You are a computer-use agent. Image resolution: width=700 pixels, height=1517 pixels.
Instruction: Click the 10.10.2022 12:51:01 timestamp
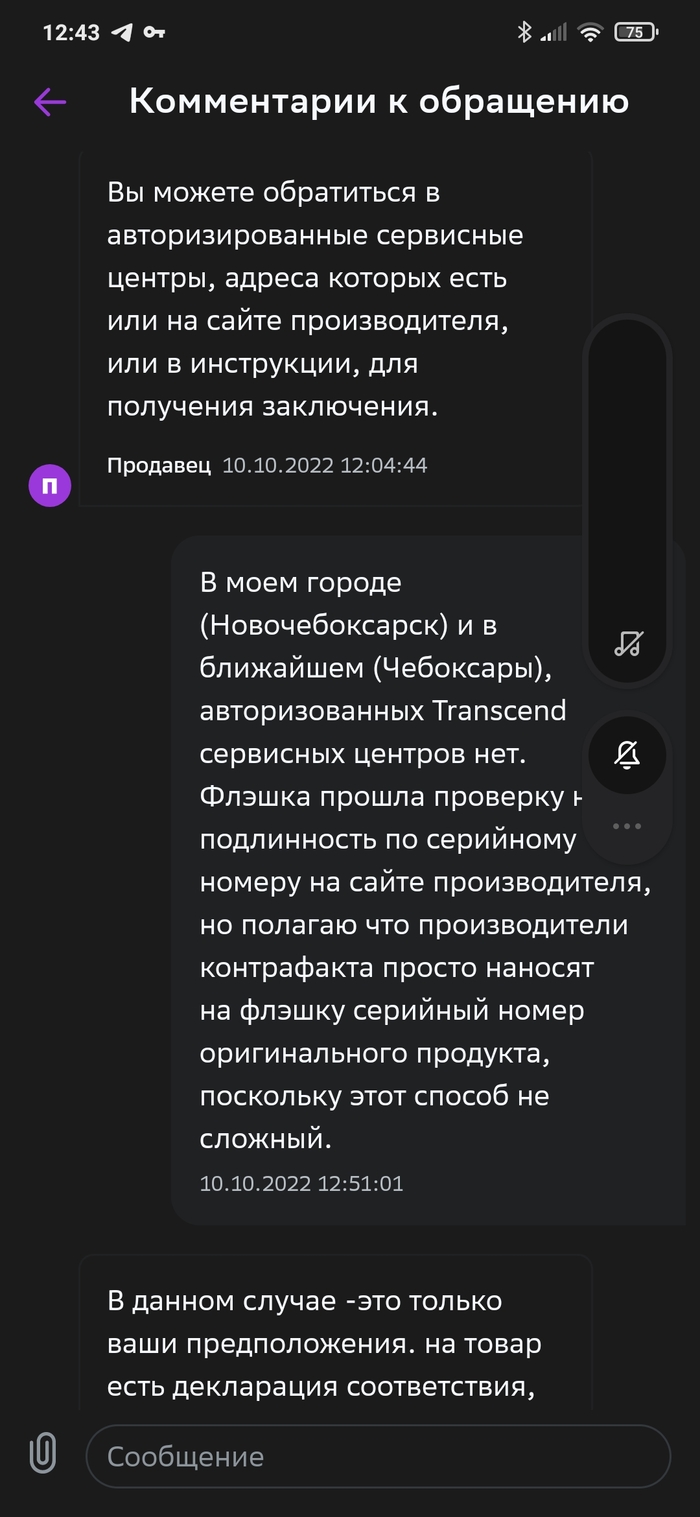(301, 1184)
